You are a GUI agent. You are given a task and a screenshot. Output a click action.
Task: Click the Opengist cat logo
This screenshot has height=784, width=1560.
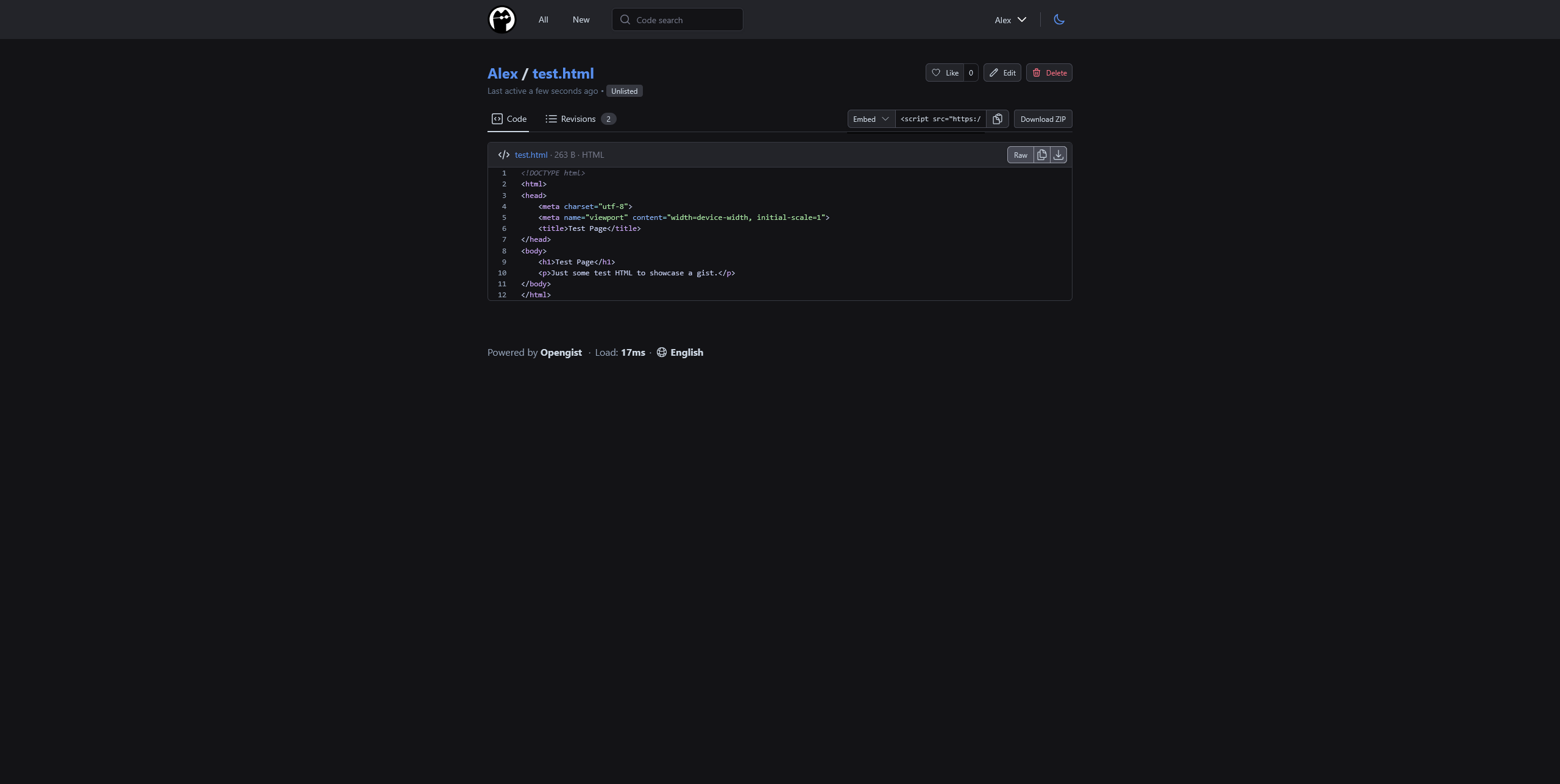click(x=502, y=19)
